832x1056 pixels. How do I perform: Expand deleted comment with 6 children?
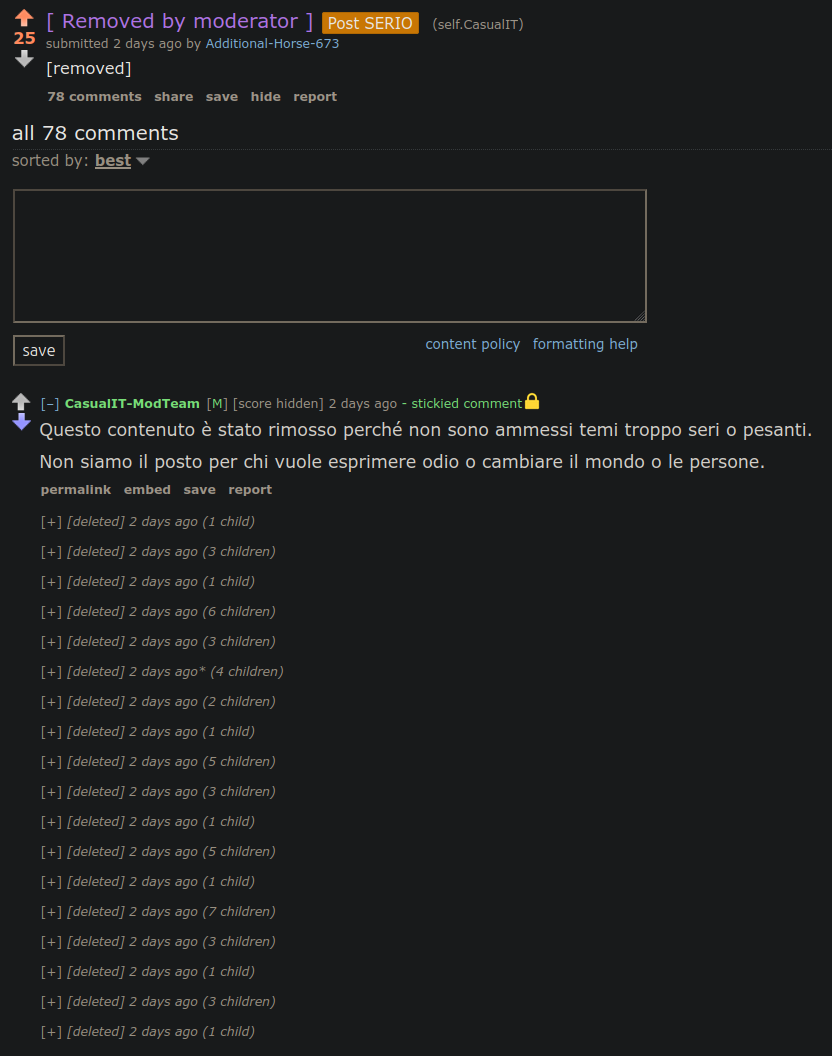pos(51,612)
